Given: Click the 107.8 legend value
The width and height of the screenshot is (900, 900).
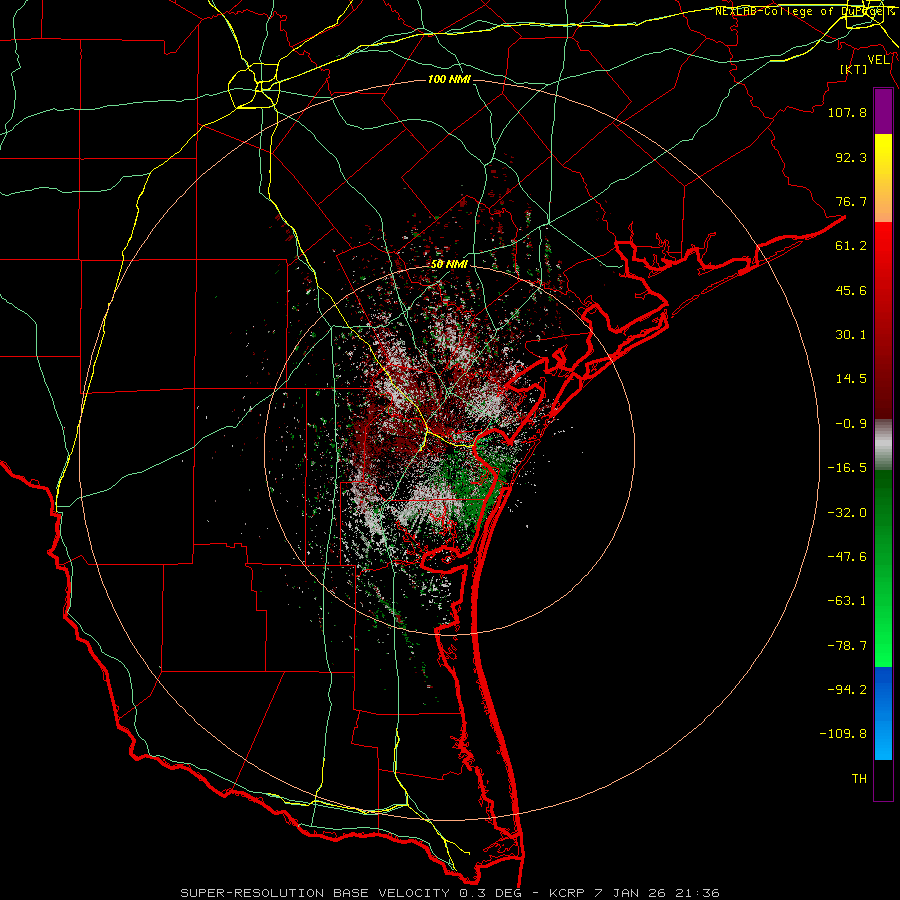Looking at the screenshot, I should point(847,112).
